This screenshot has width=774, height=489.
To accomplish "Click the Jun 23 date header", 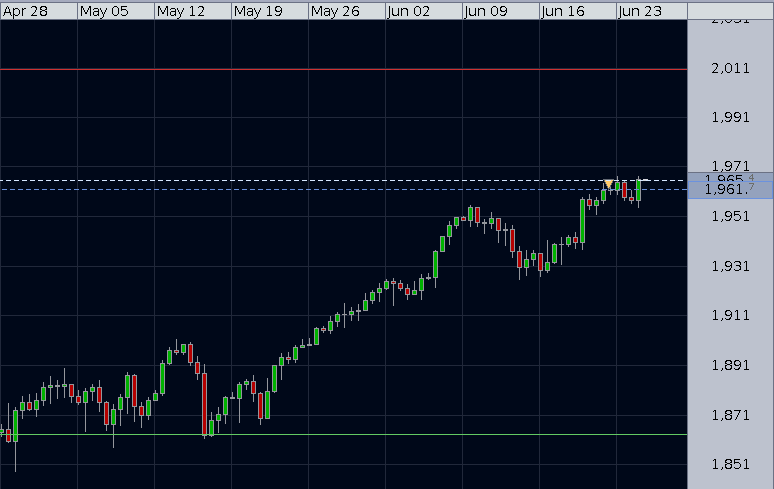I will (x=652, y=11).
